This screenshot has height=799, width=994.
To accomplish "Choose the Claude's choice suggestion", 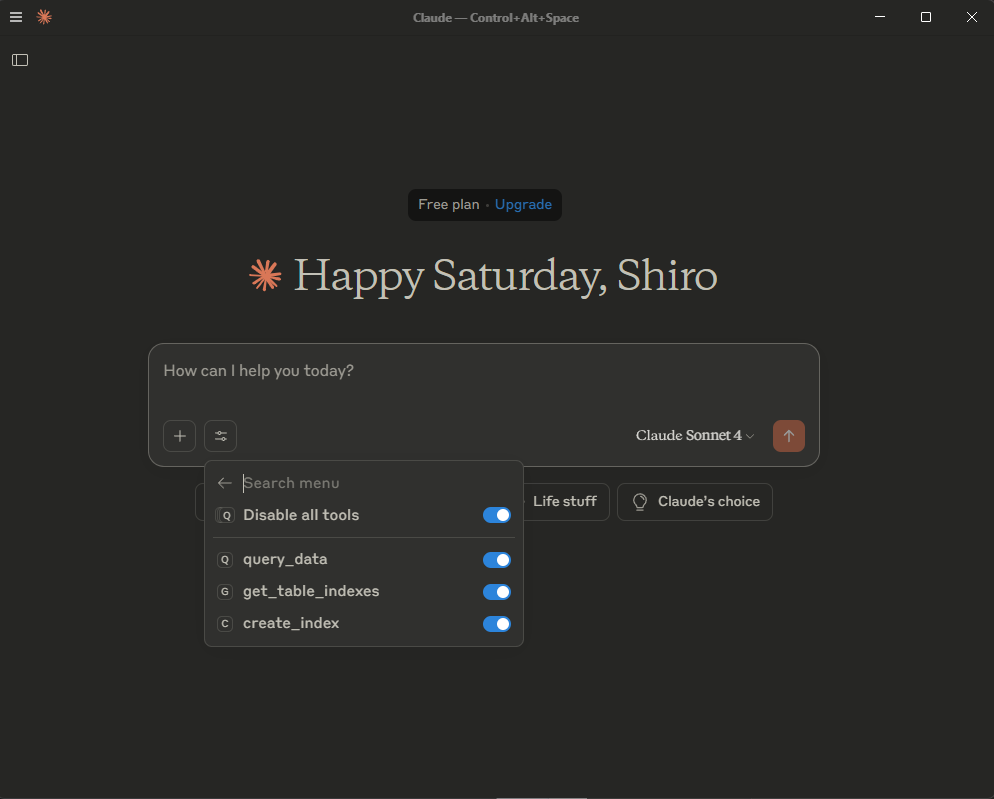I will coord(695,502).
